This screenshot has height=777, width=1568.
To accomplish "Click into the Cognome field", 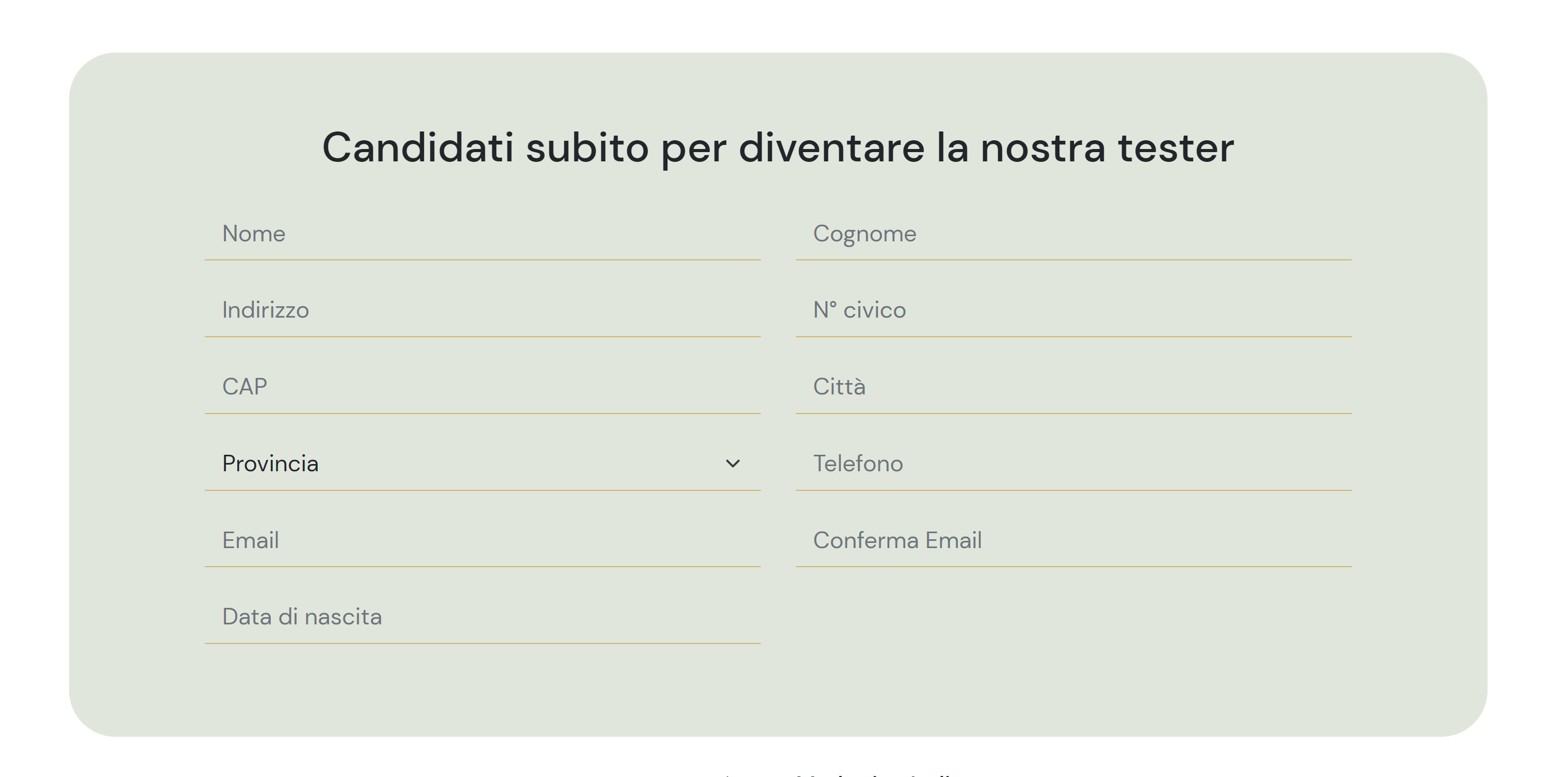I will coord(1073,234).
